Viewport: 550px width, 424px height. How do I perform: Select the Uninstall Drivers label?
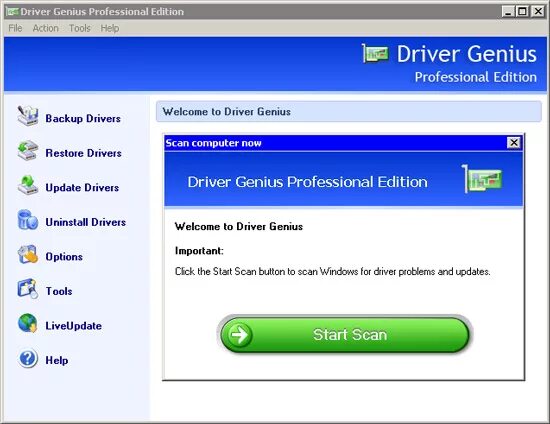pos(86,222)
